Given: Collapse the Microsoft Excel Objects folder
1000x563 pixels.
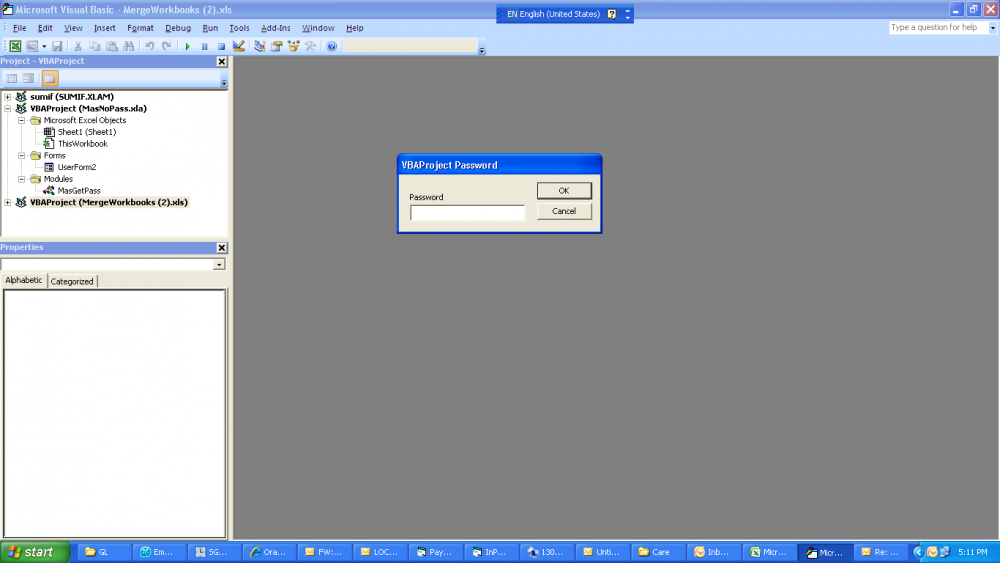Looking at the screenshot, I should click(21, 120).
